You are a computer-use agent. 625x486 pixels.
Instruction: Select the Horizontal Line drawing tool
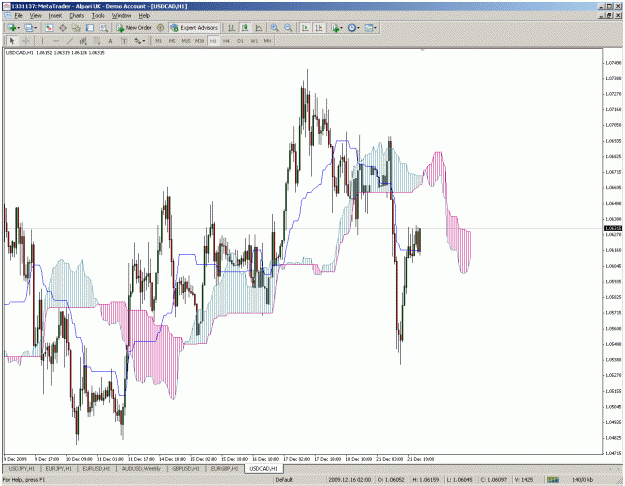pos(56,41)
